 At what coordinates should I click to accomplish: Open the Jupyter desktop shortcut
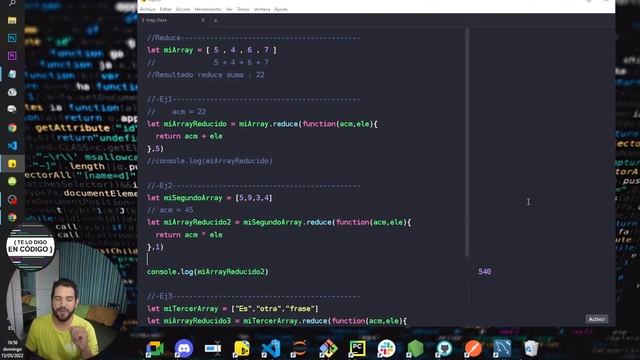point(300,349)
